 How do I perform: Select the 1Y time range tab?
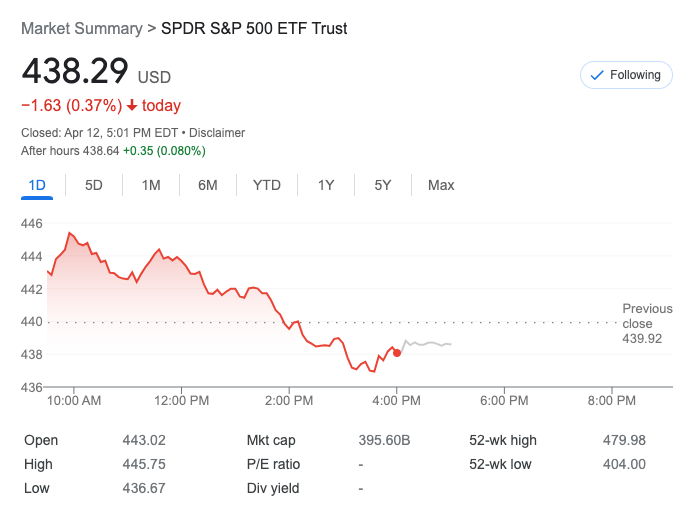click(x=326, y=185)
